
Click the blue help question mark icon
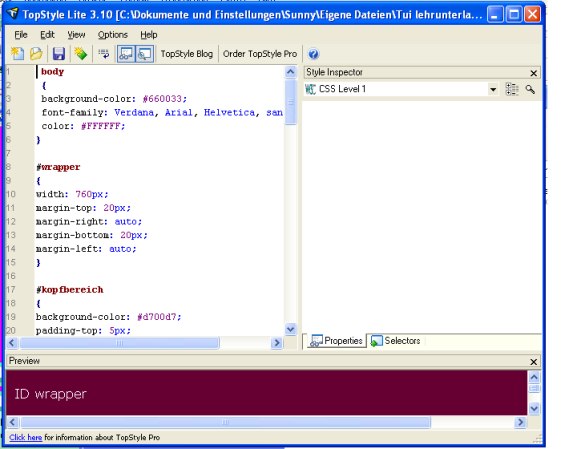pos(313,54)
